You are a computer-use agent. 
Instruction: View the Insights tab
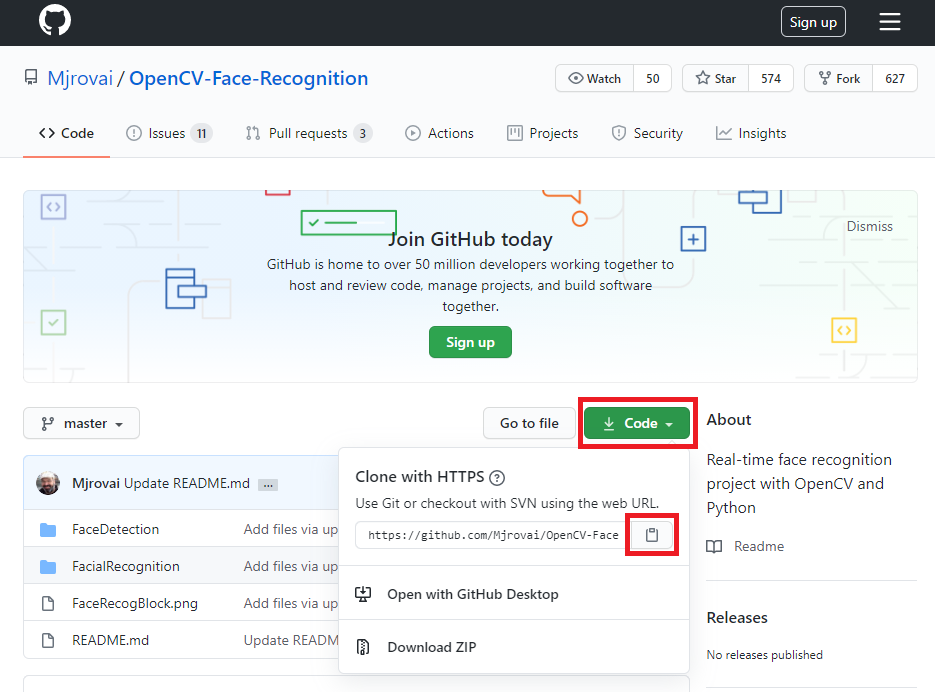(751, 133)
